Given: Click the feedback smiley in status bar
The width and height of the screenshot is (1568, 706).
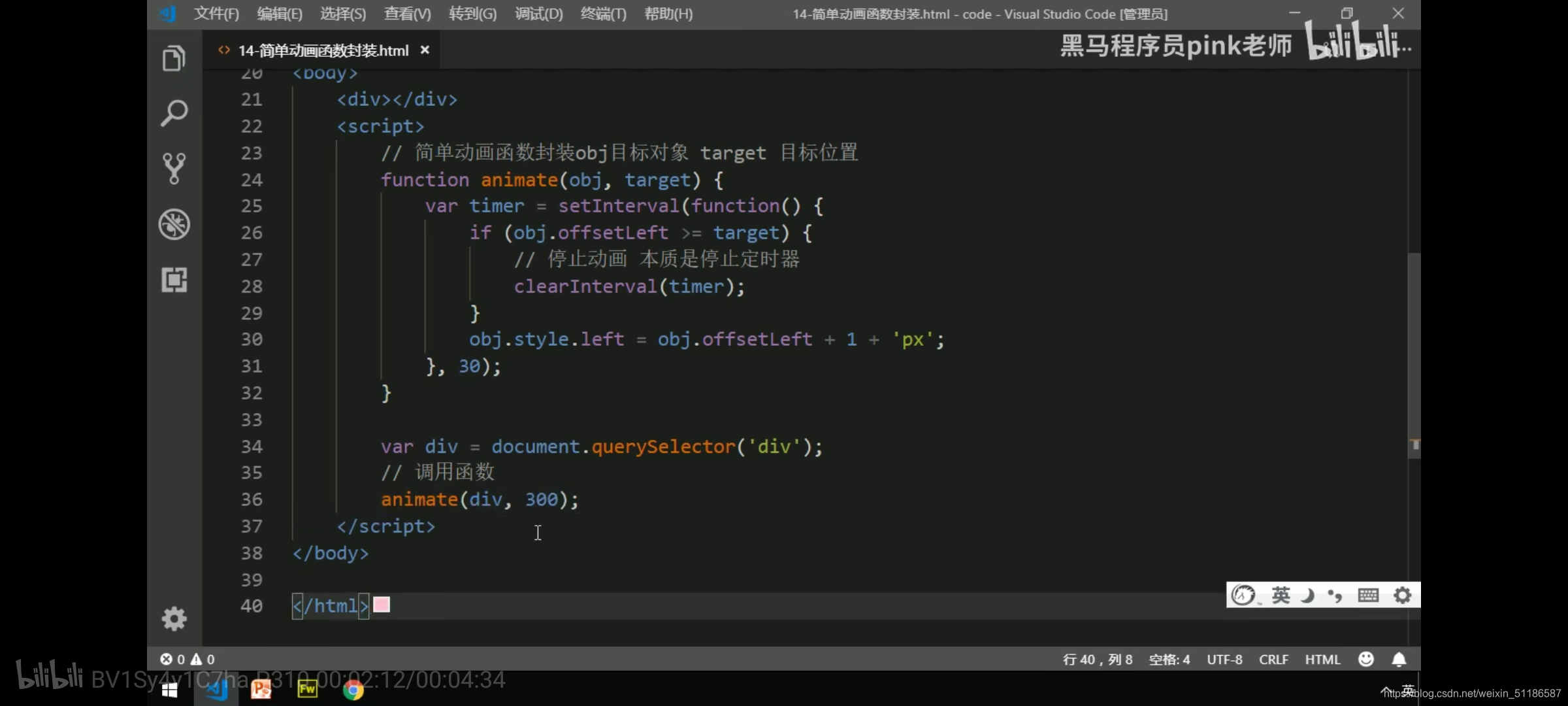Looking at the screenshot, I should (1365, 659).
